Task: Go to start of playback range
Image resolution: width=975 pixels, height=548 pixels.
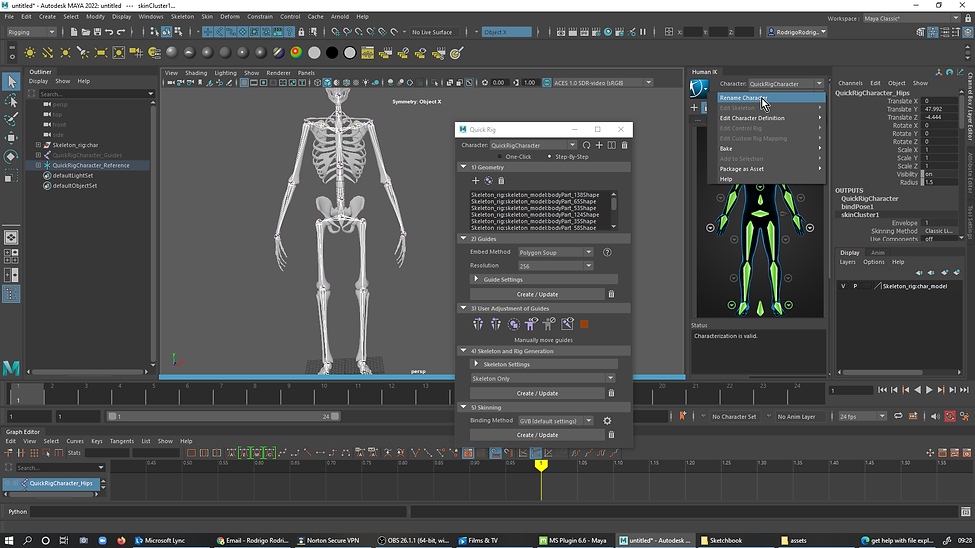Action: click(882, 390)
